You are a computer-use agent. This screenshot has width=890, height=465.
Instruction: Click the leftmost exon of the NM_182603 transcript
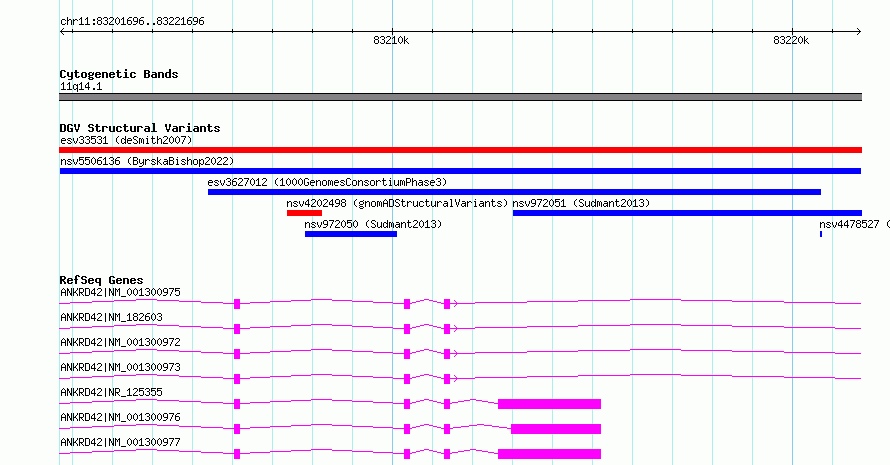tap(237, 329)
